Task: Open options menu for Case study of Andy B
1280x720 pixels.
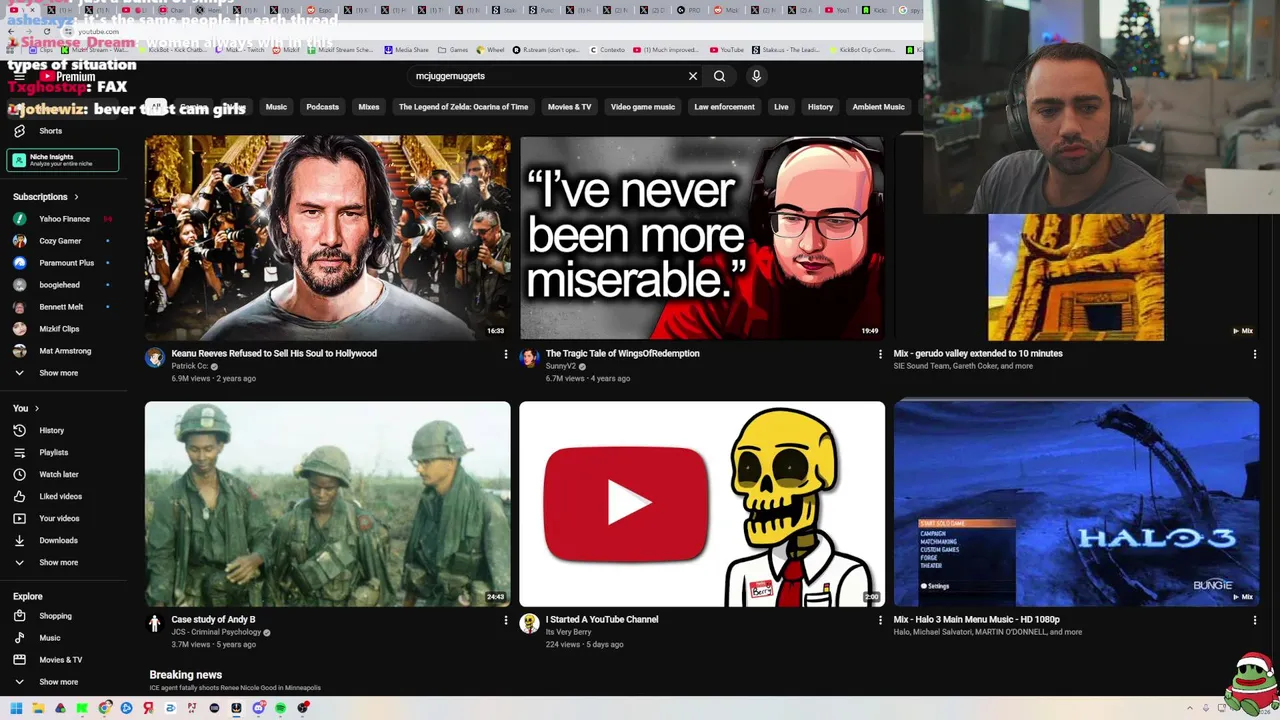Action: (505, 620)
